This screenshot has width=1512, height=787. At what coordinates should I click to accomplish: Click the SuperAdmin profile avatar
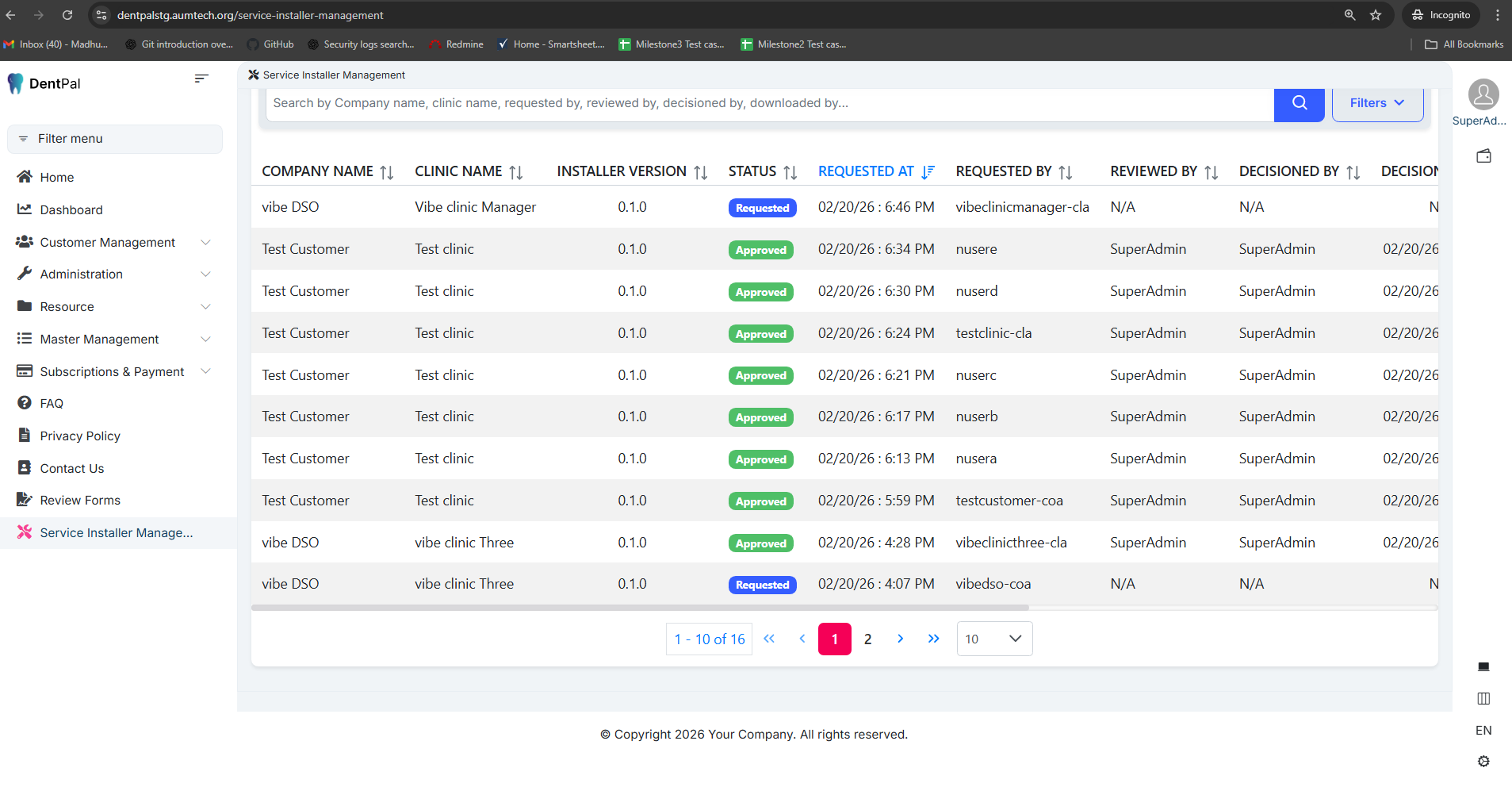1483,94
